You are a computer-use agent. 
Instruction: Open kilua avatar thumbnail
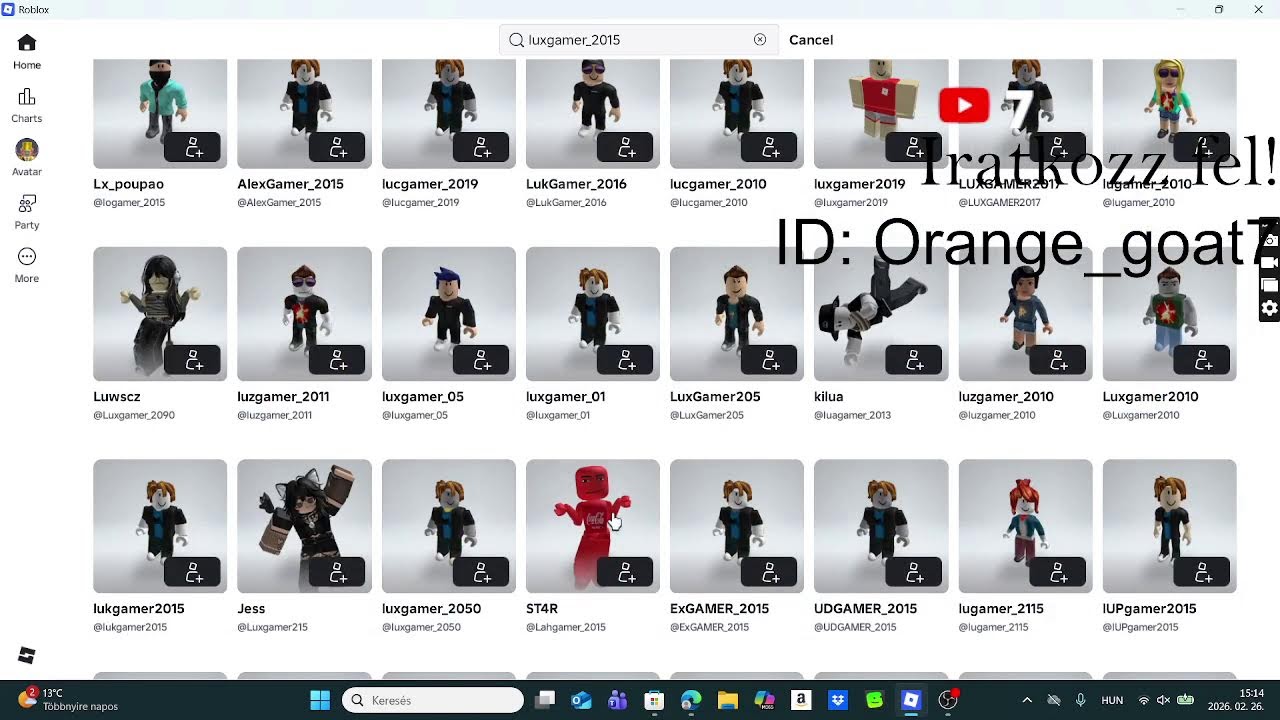[x=880, y=313]
